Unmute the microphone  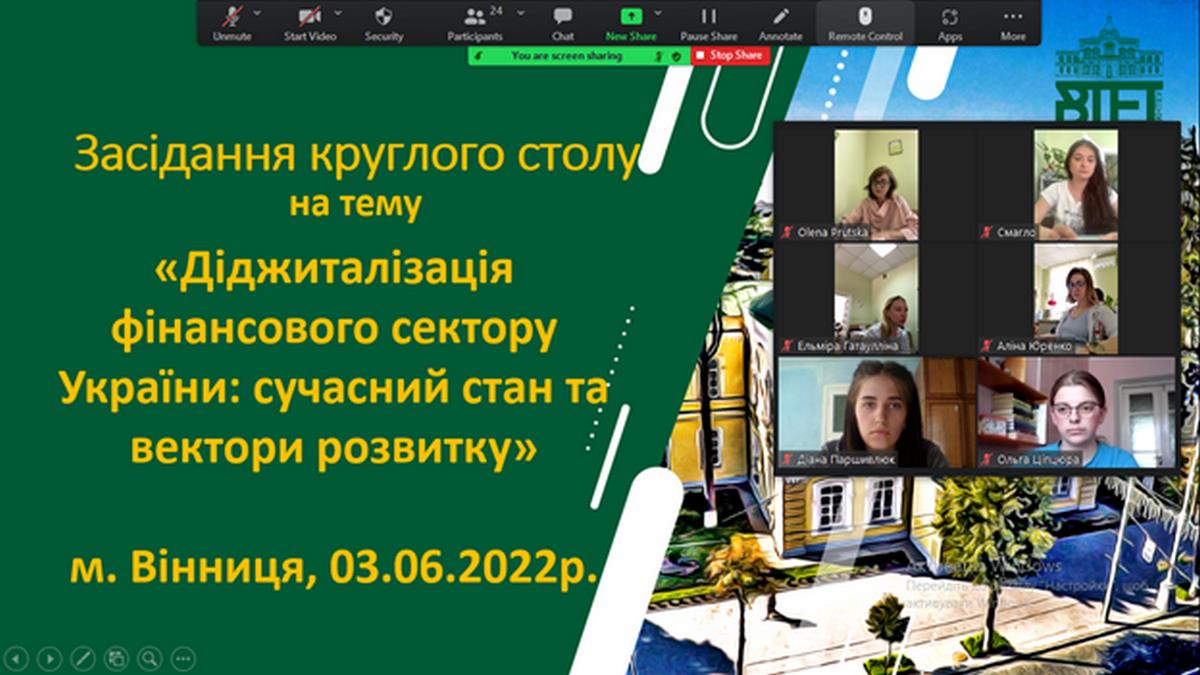[x=232, y=22]
